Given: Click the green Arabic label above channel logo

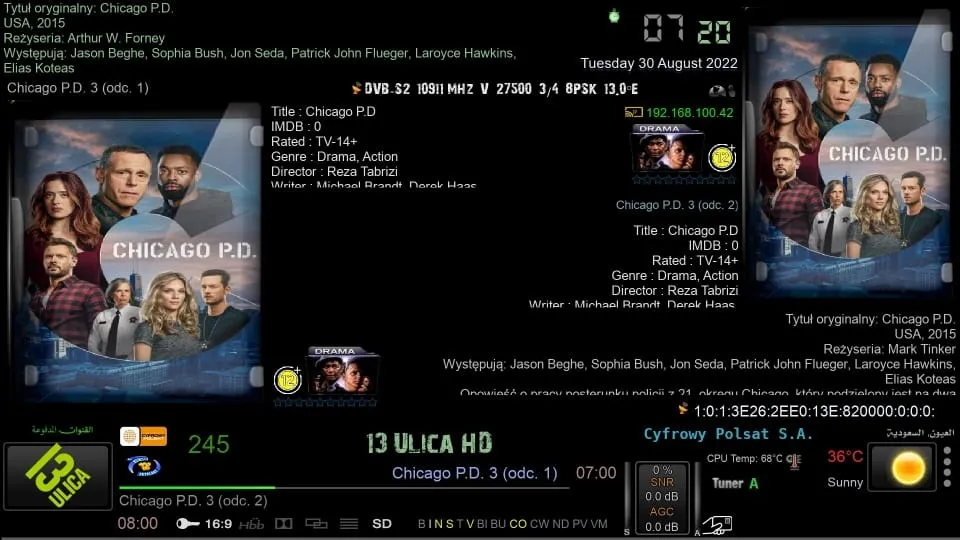Looking at the screenshot, I should [62, 430].
